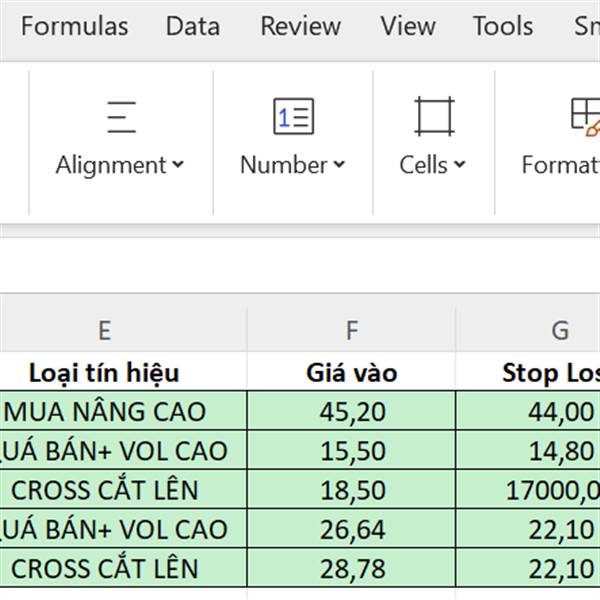
Task: Select column E header
Action: tap(104, 331)
